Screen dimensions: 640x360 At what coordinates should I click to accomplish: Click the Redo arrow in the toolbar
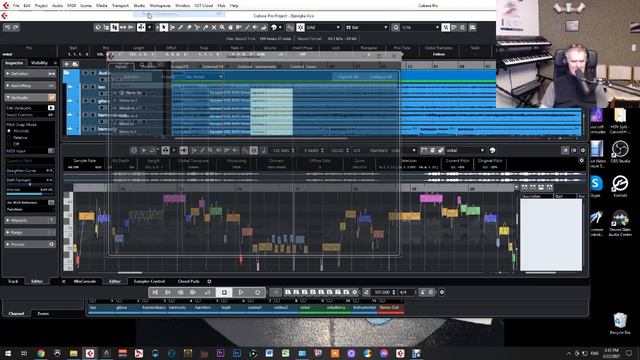click(x=16, y=27)
